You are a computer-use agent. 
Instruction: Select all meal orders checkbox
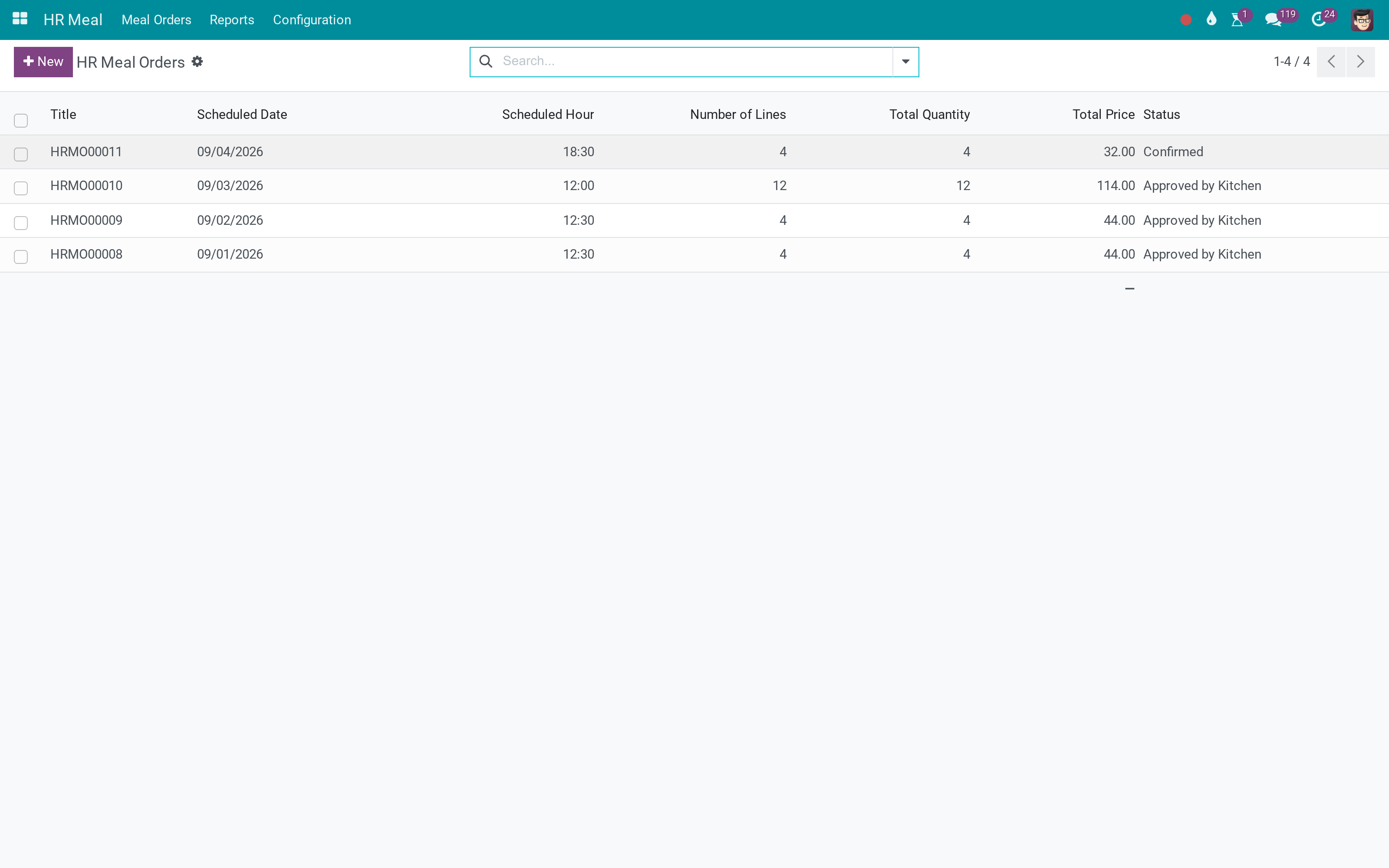pyautogui.click(x=21, y=120)
